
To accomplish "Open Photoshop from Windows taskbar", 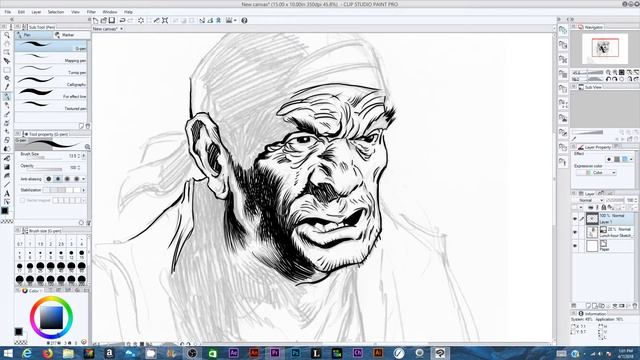I will (296, 353).
